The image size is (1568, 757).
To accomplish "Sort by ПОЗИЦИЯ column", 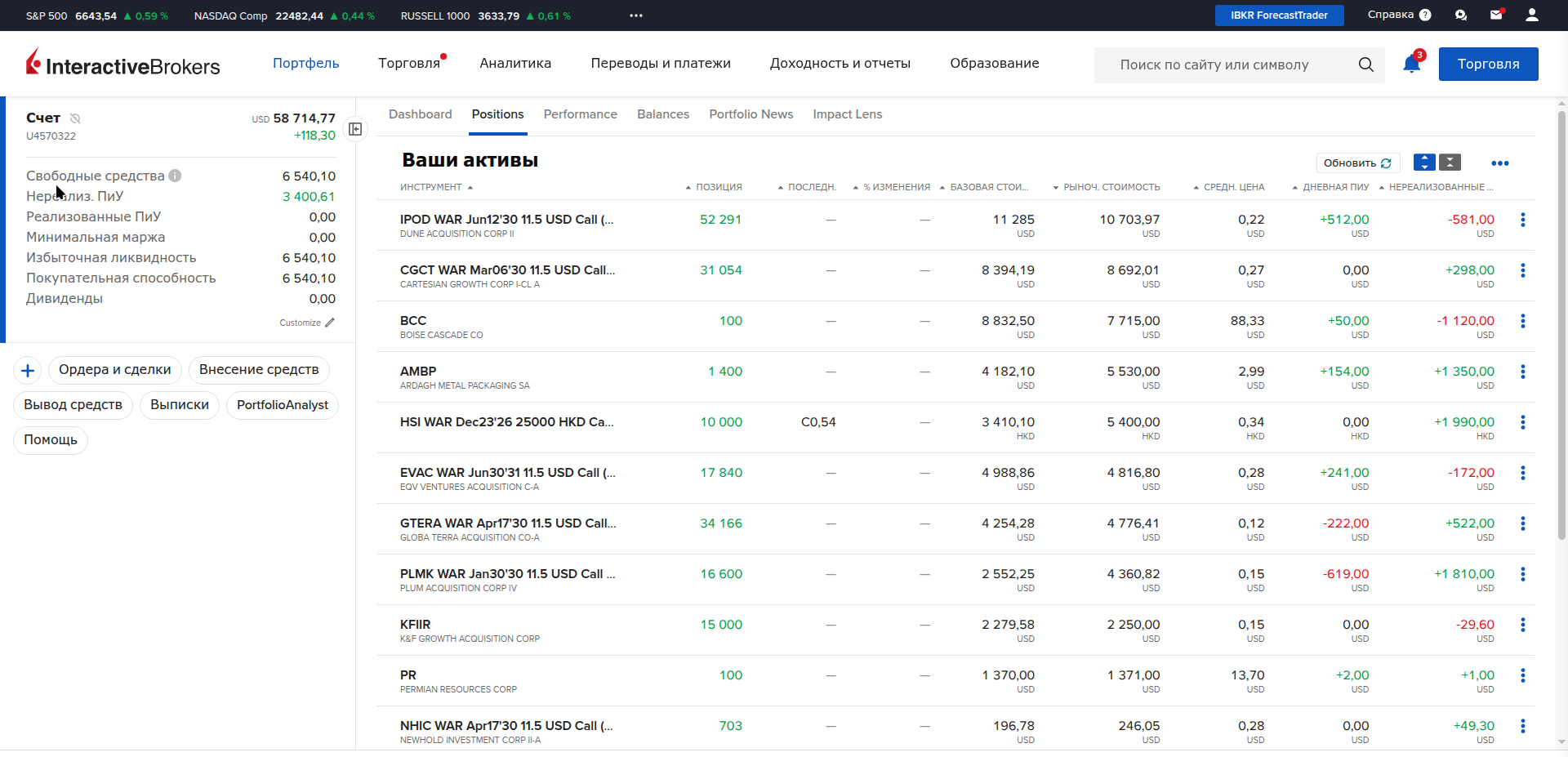I will [714, 187].
